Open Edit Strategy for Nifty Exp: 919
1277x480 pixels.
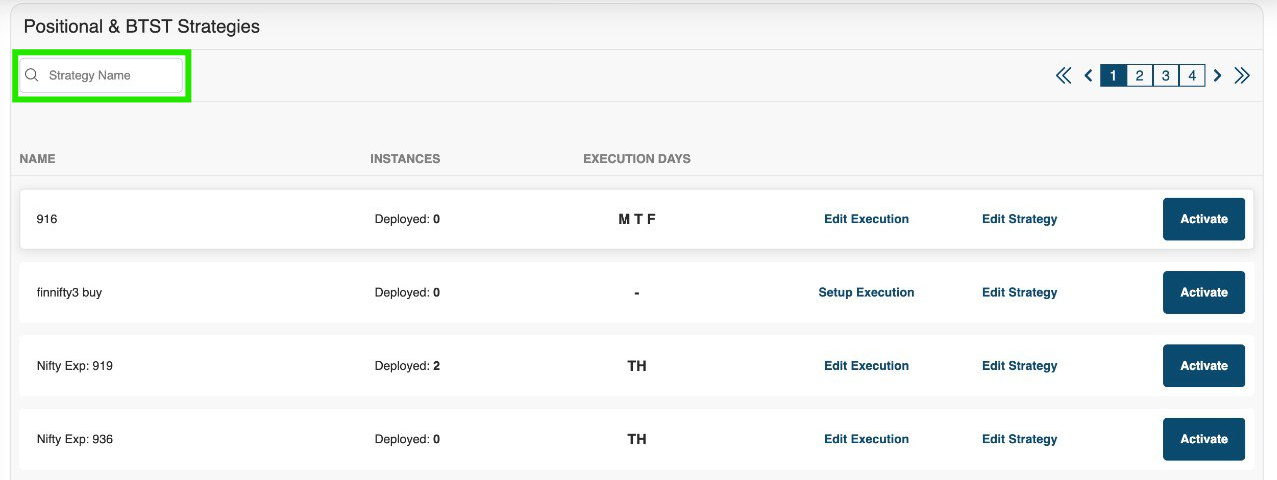coord(1019,366)
